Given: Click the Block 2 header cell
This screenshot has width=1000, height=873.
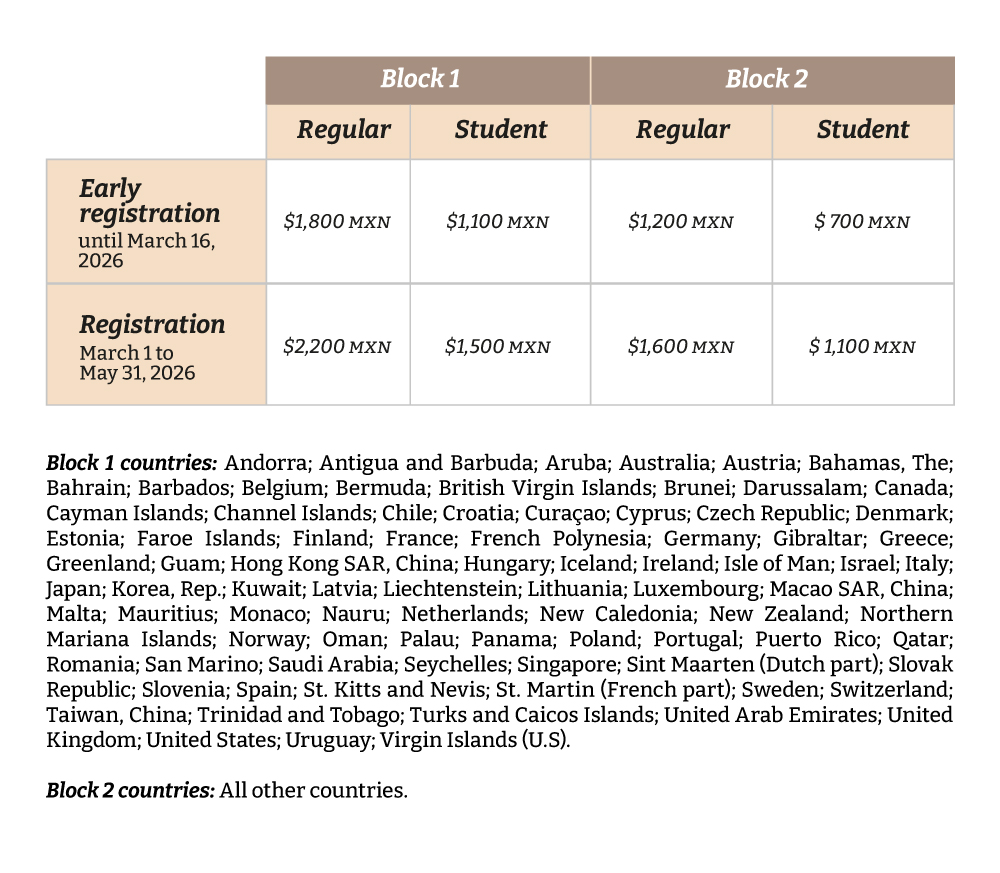Looking at the screenshot, I should (x=766, y=80).
